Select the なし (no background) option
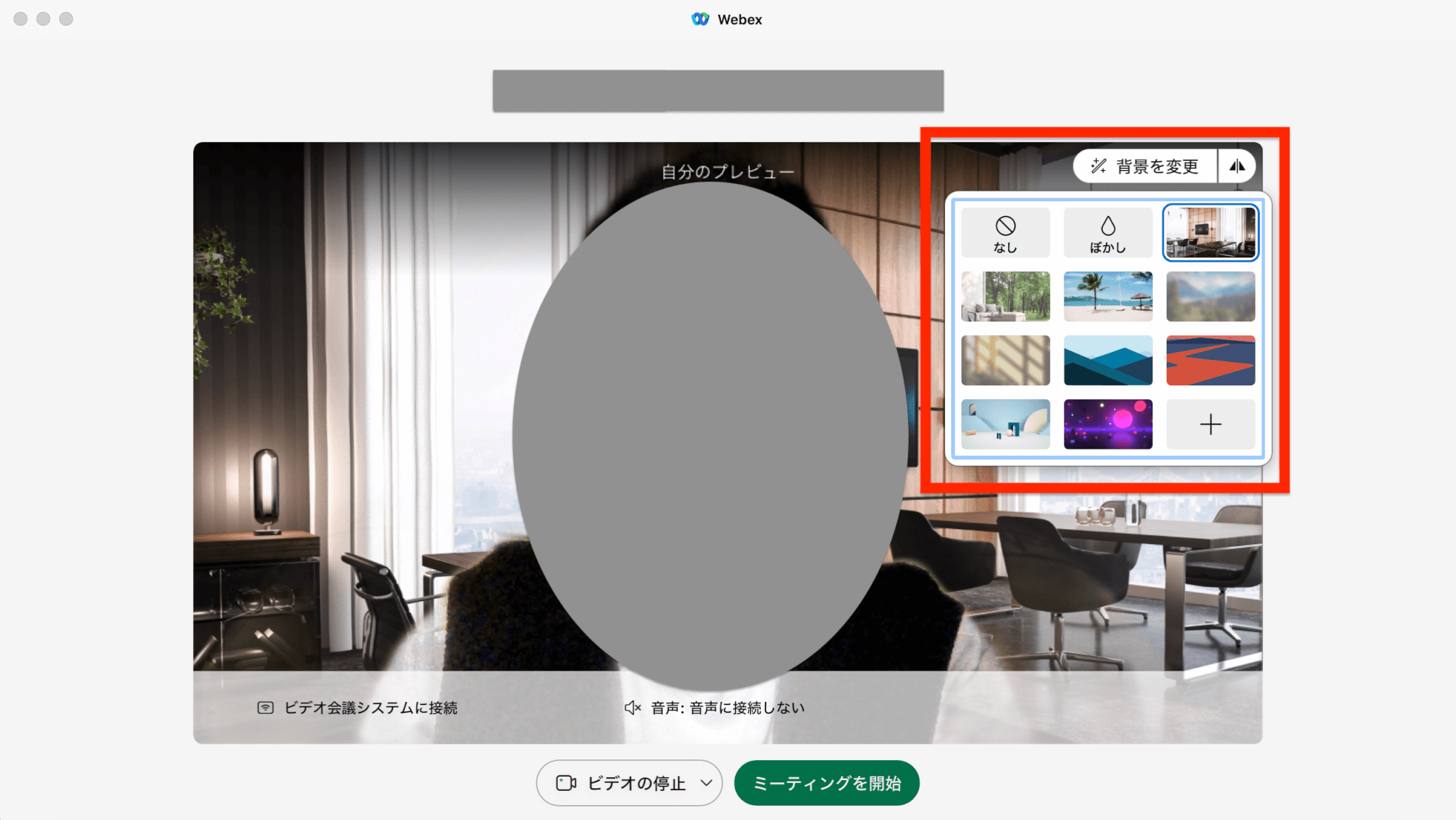The width and height of the screenshot is (1456, 820). tap(1005, 233)
